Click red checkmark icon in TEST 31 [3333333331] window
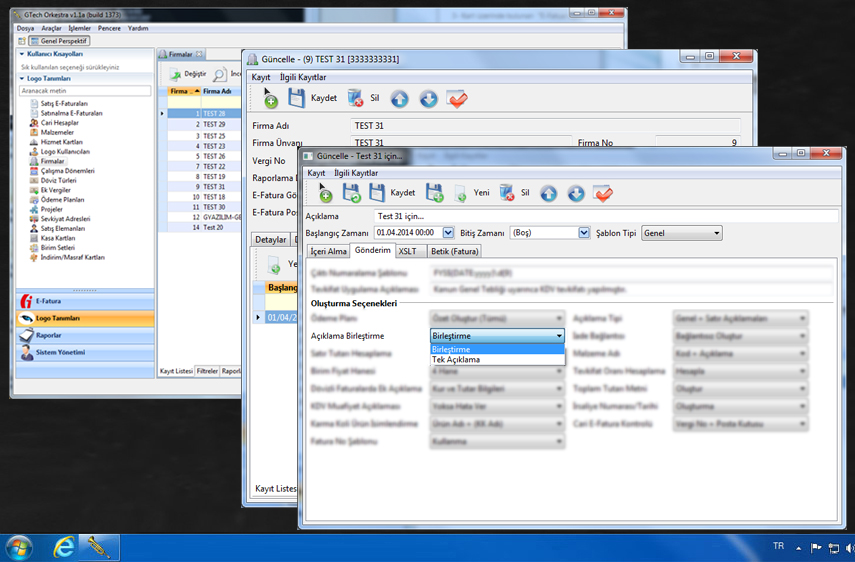This screenshot has height=562, width=855. (x=457, y=99)
